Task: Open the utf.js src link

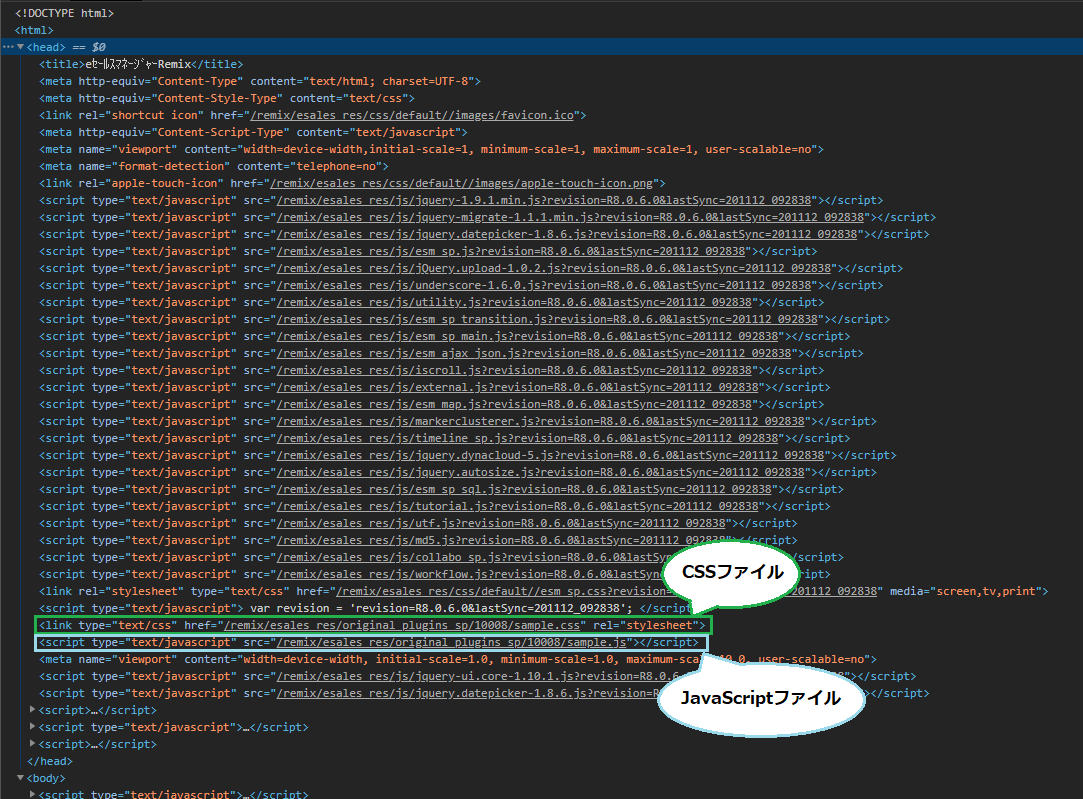Action: coord(501,523)
